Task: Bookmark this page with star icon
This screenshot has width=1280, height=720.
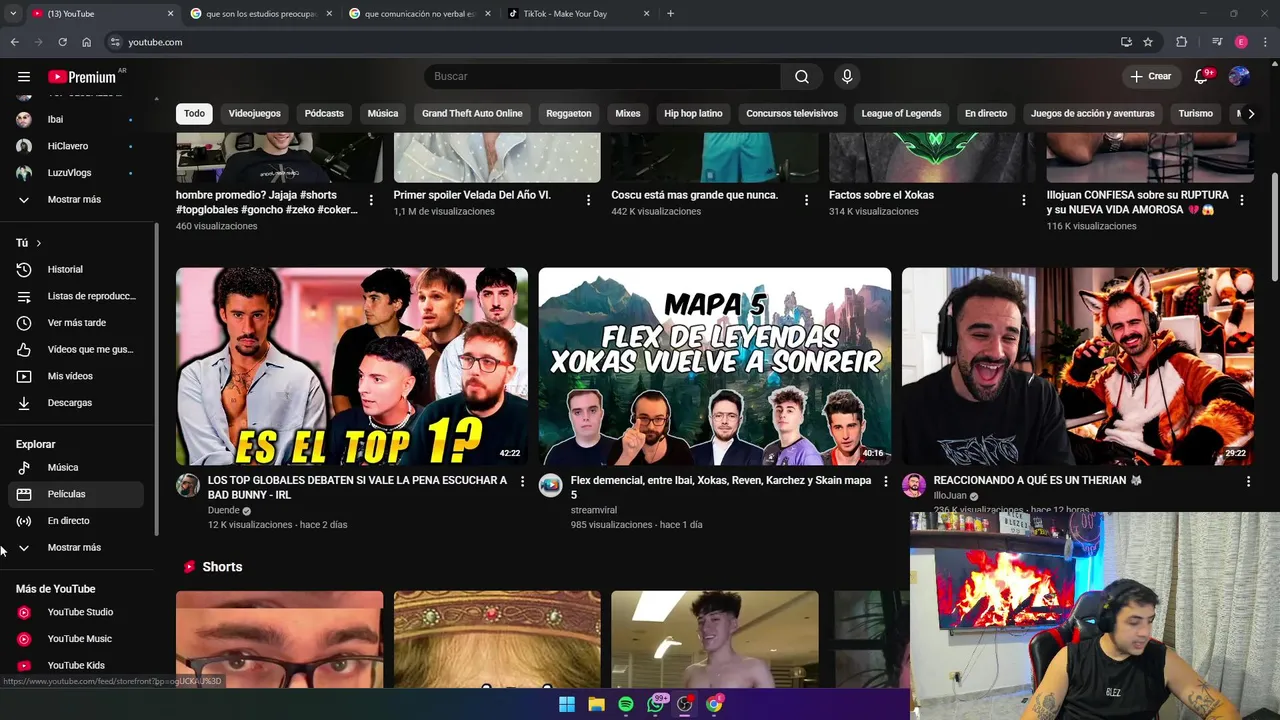Action: [1148, 42]
